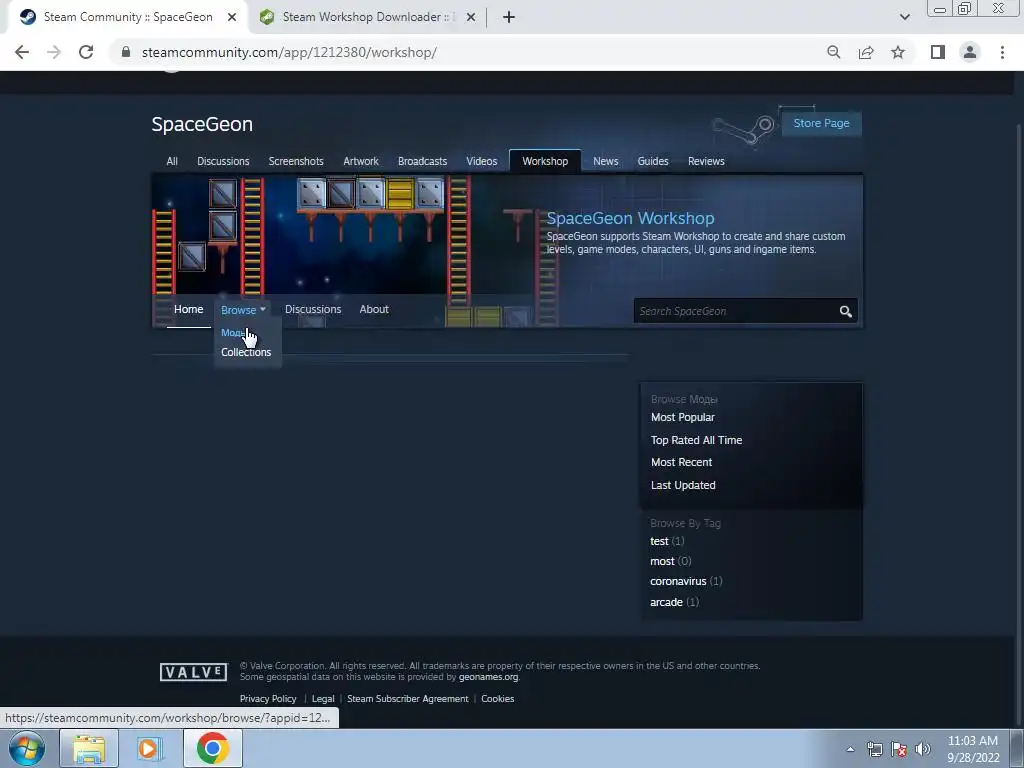Click the browser forward arrow

[54, 52]
